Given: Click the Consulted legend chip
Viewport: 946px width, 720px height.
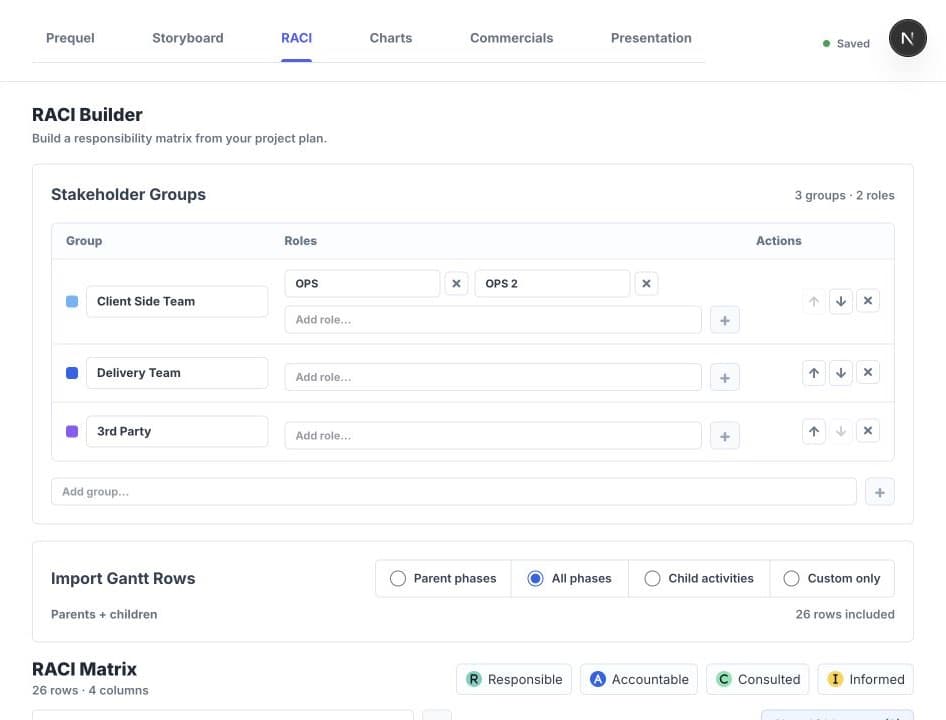Looking at the screenshot, I should click(x=758, y=680).
